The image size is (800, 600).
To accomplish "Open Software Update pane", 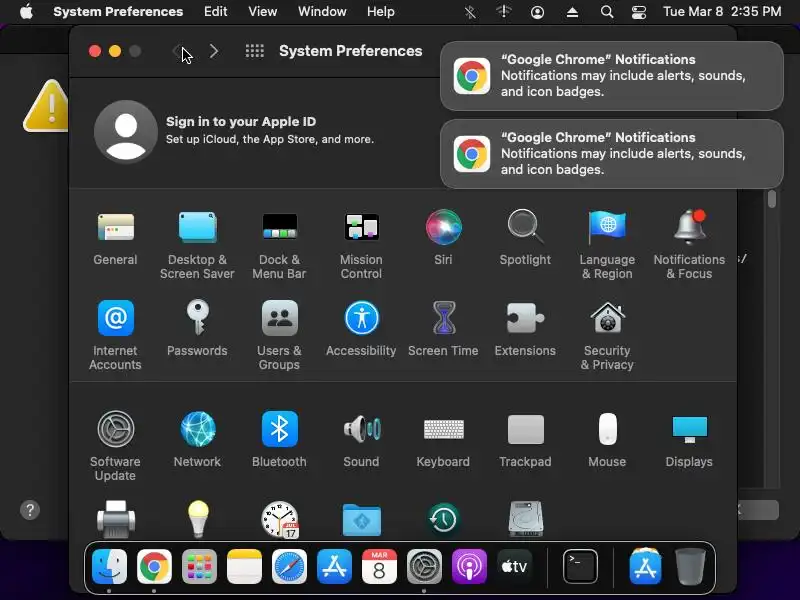I will (116, 446).
